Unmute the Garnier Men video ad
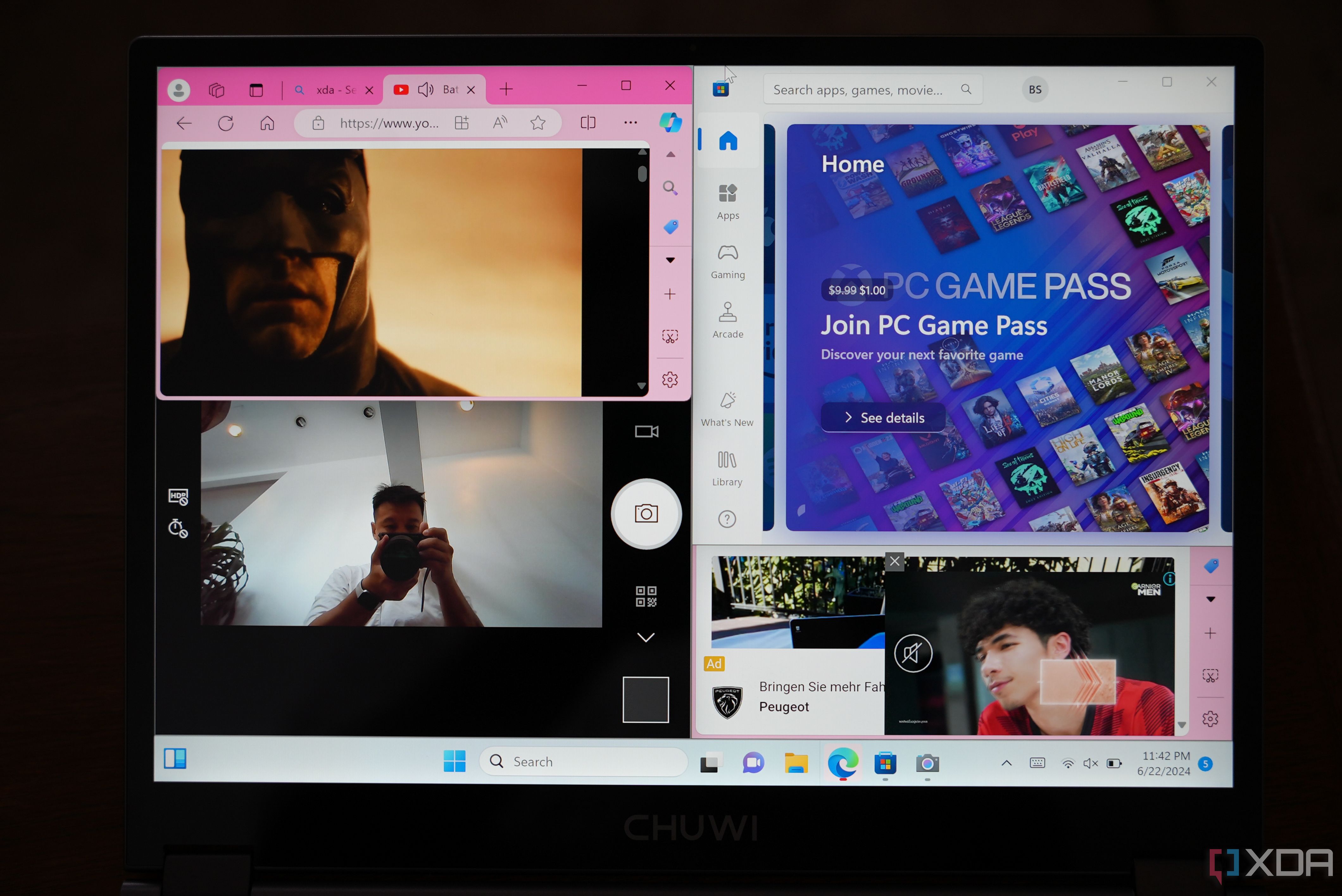Image resolution: width=1342 pixels, height=896 pixels. [913, 653]
